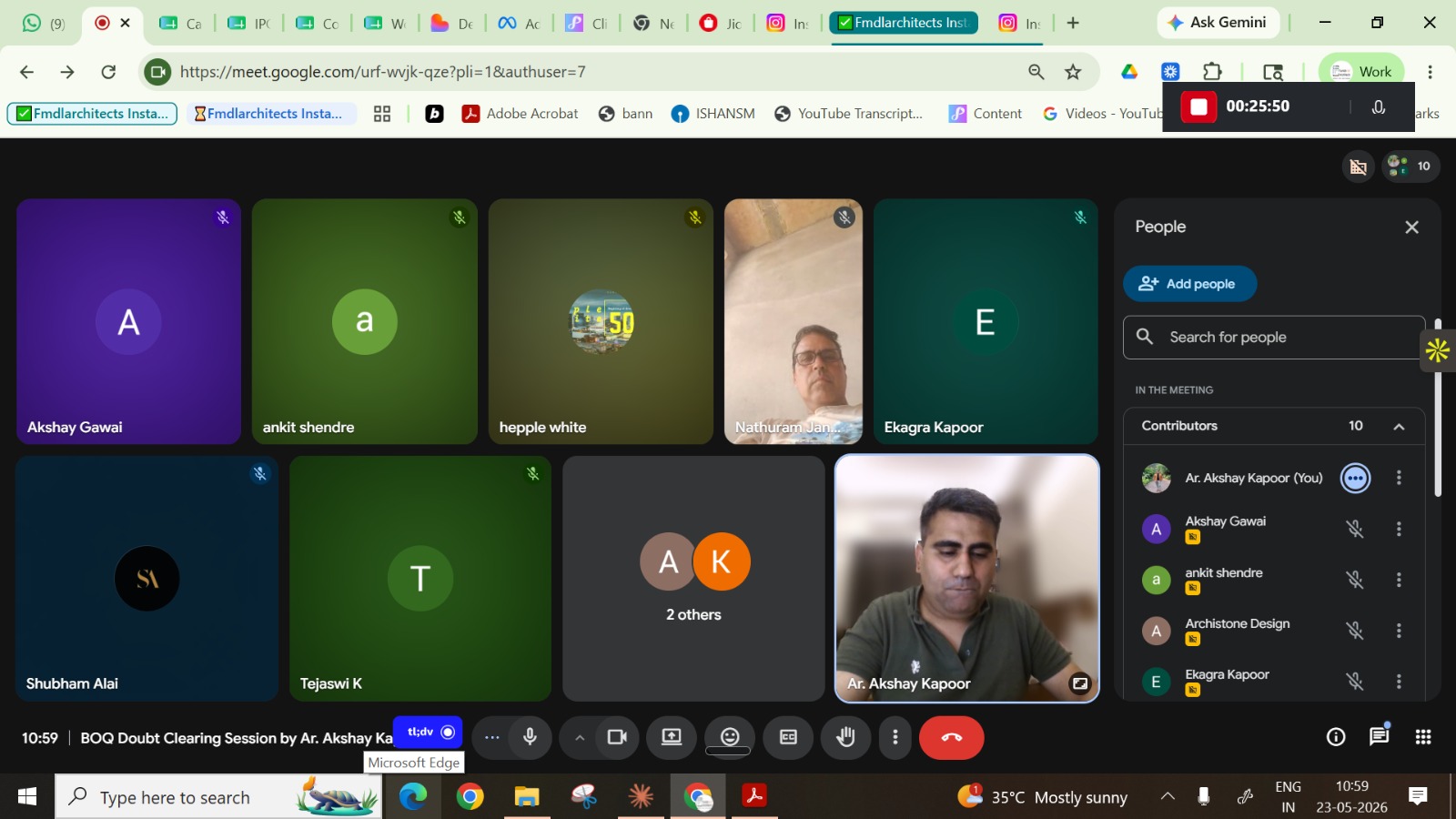Open the three-dot overflow beside tl;dv
The width and height of the screenshot is (1456, 819).
[492, 737]
